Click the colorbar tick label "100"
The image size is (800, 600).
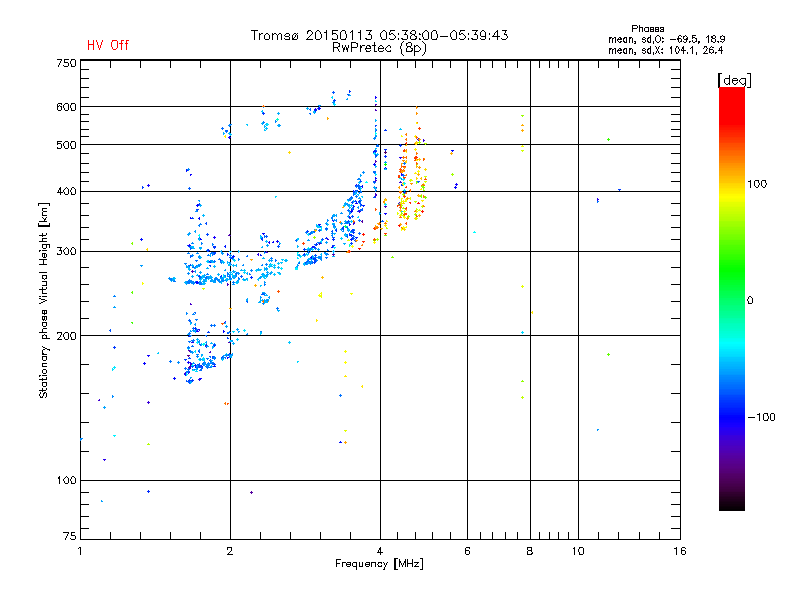(757, 184)
